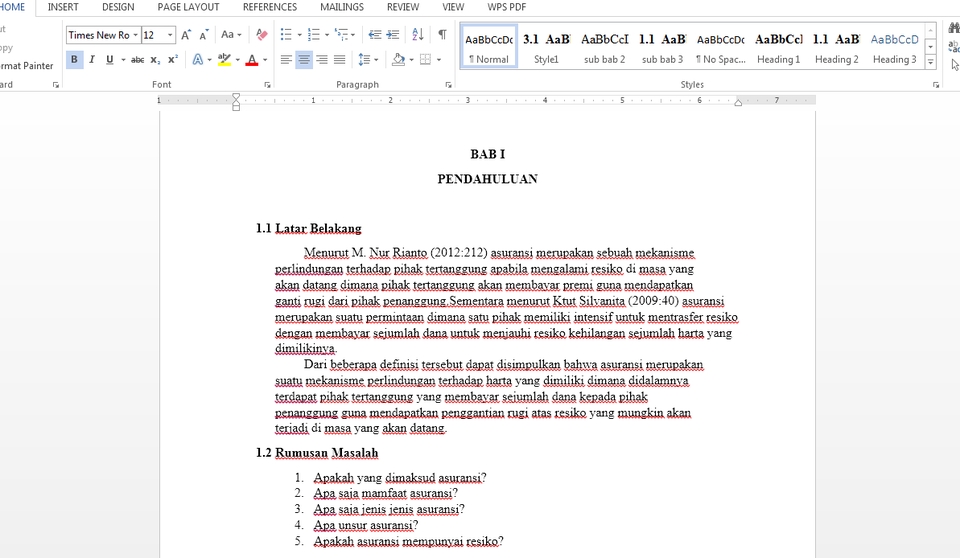The image size is (960, 558).
Task: Apply the sub bab 3 style
Action: (662, 47)
